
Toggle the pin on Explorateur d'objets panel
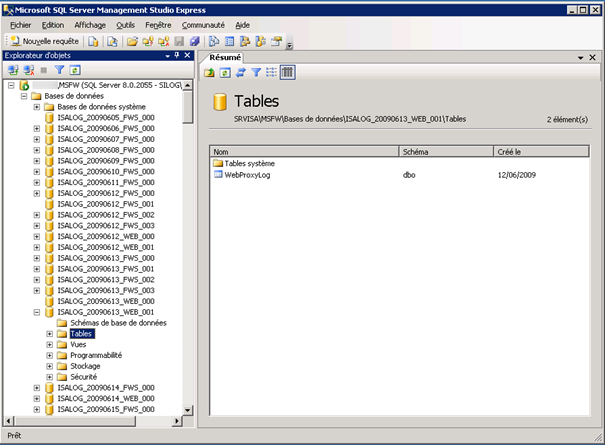(x=177, y=55)
